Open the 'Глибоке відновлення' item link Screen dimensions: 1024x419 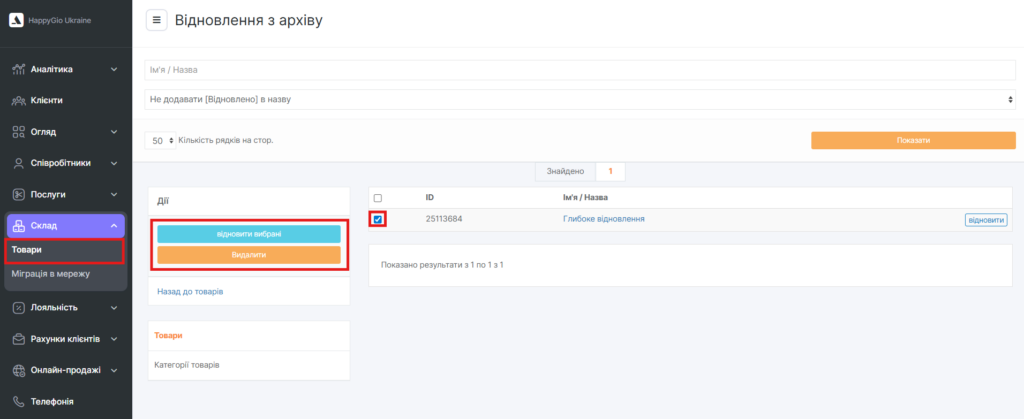603,219
